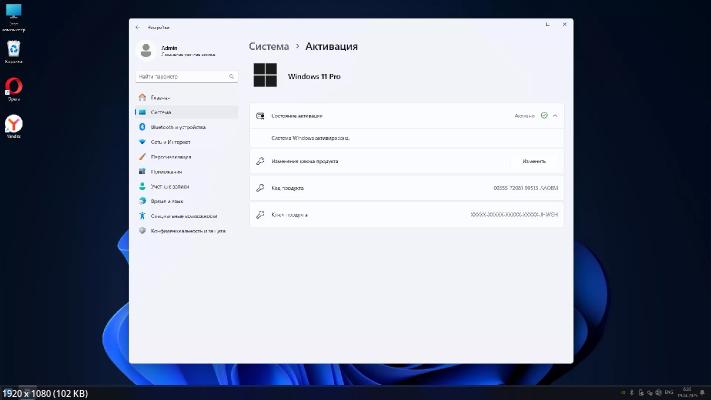Click the Состояние активации row icon
This screenshot has height=400, width=711.
(260, 116)
